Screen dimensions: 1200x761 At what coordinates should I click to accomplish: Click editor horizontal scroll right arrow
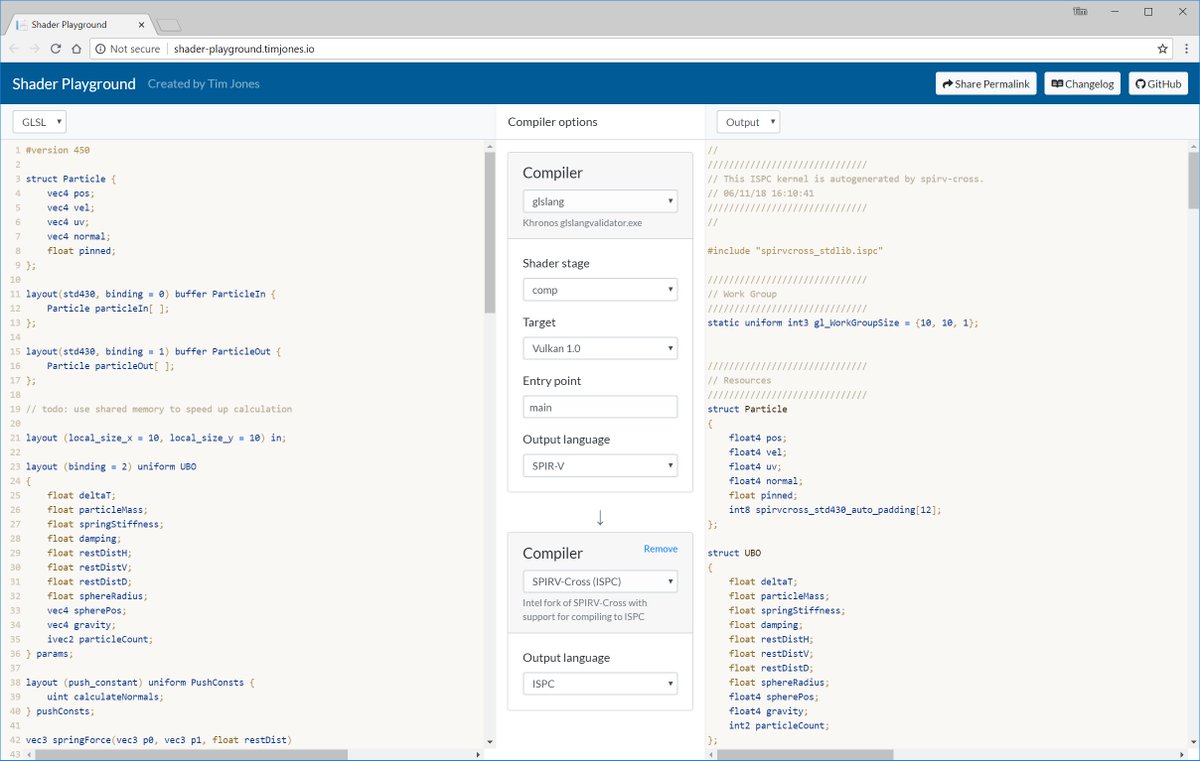point(478,755)
